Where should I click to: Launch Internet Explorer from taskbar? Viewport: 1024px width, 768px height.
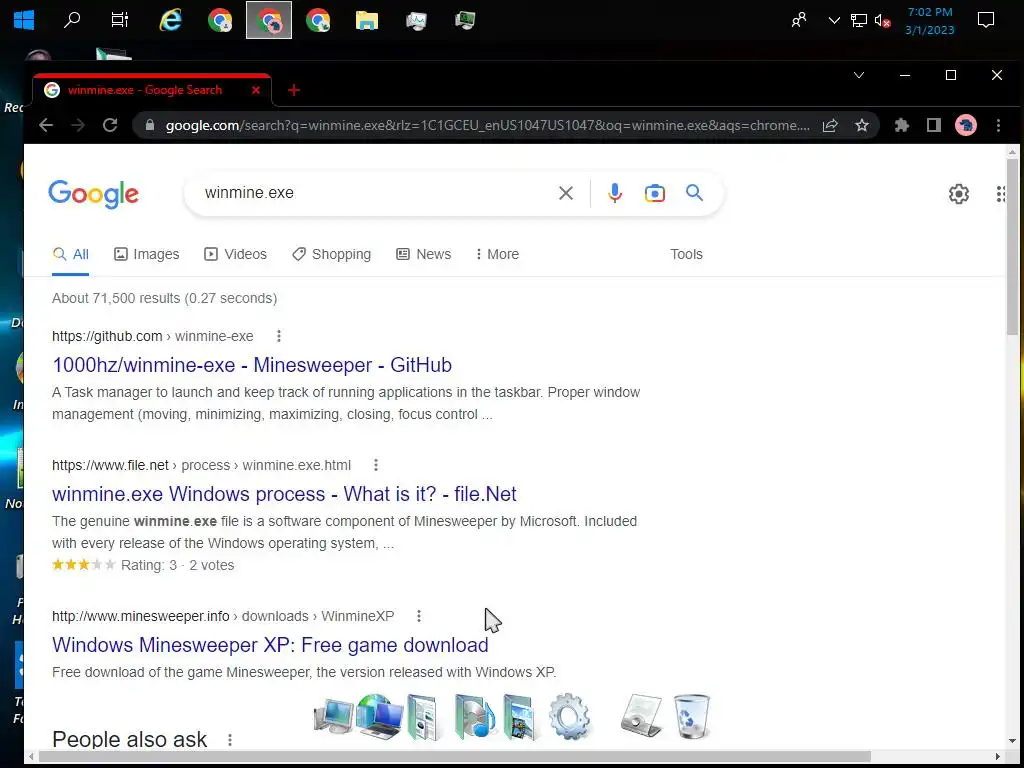tap(170, 20)
